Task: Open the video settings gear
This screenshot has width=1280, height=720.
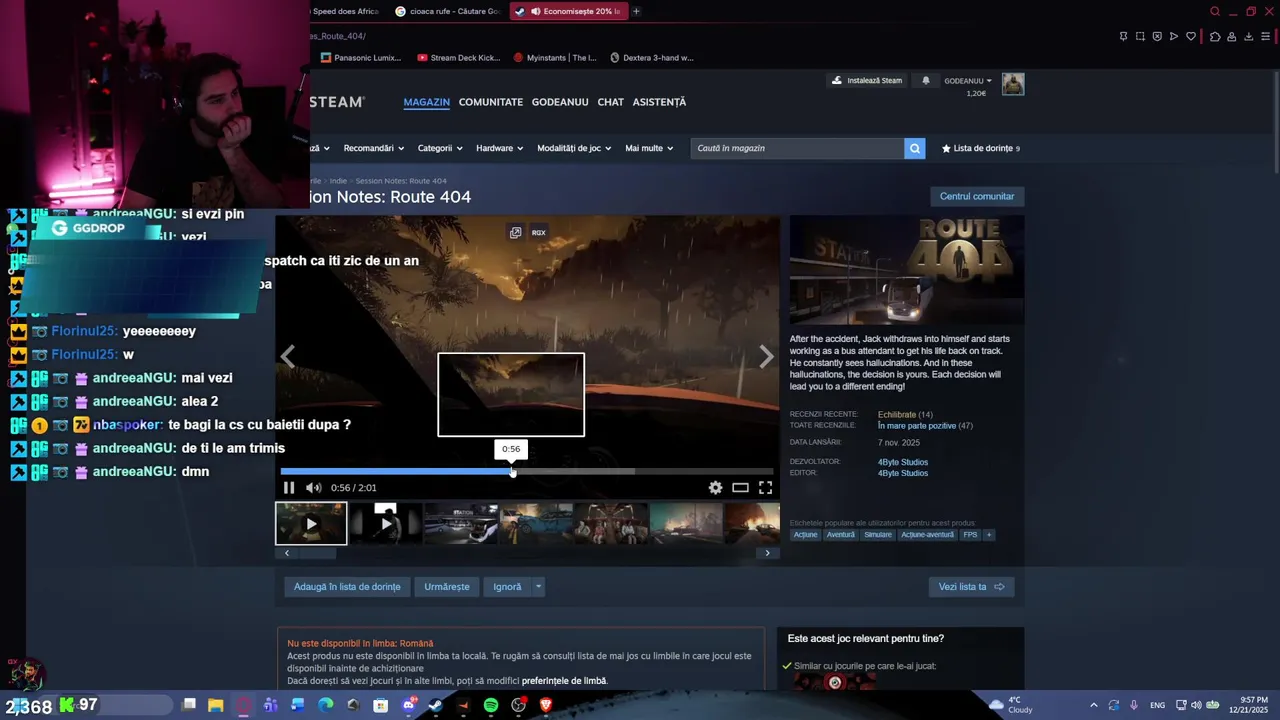Action: [x=715, y=488]
